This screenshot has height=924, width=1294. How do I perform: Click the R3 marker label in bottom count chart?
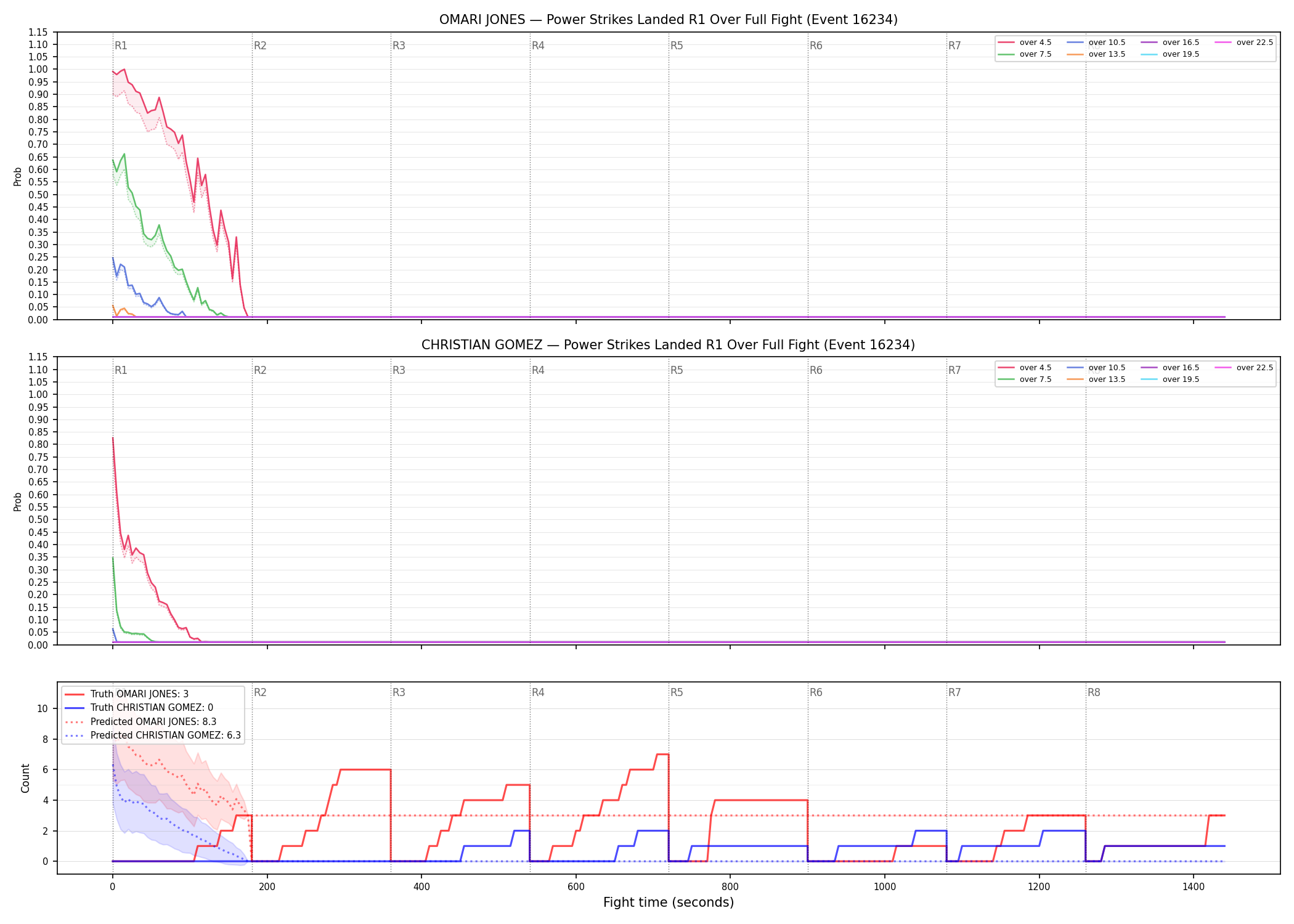tap(399, 692)
